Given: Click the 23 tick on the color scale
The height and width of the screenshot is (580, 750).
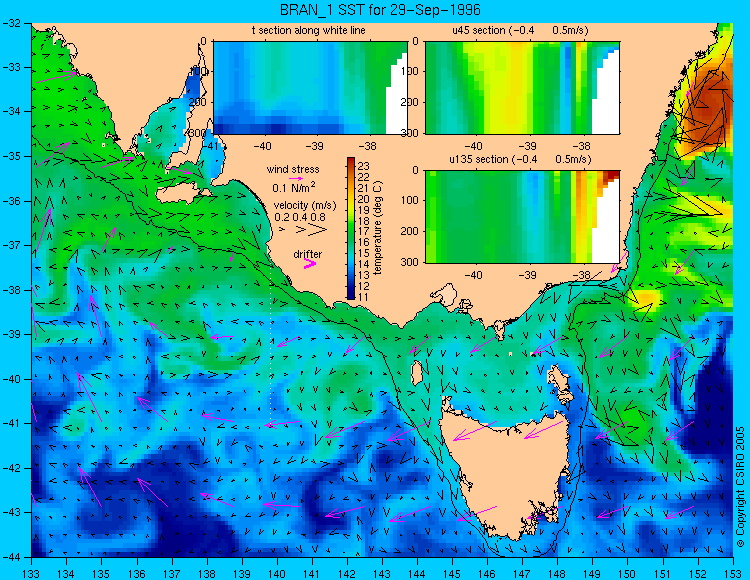Looking at the screenshot, I should click(x=364, y=166).
